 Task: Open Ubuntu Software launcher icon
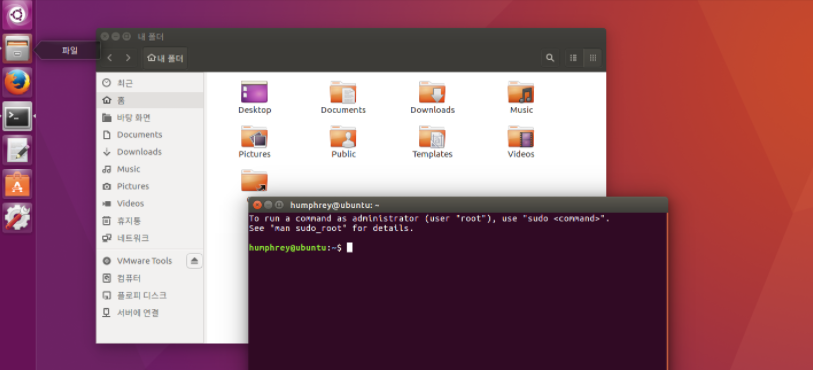click(18, 184)
